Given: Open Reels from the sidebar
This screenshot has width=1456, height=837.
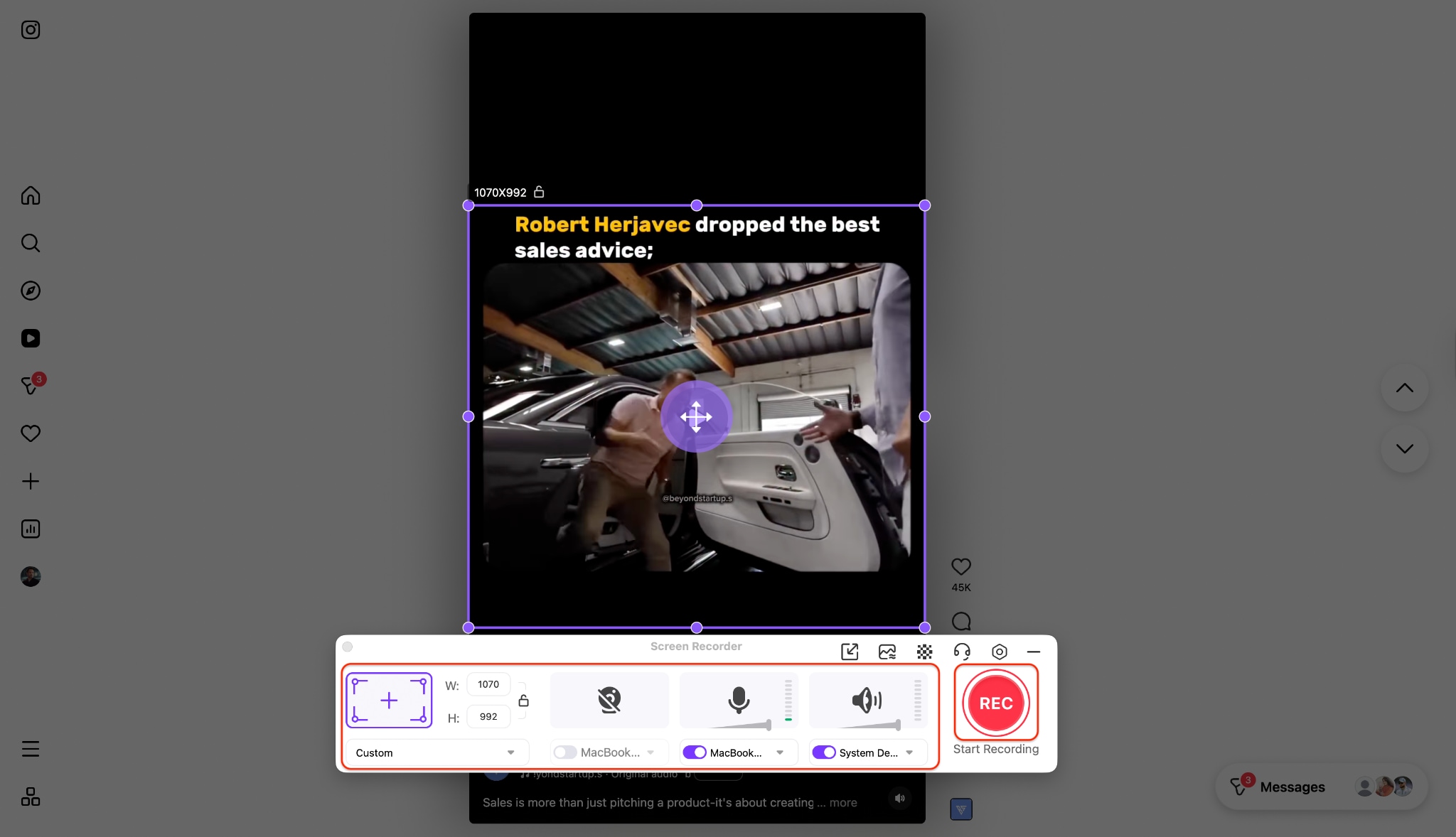Looking at the screenshot, I should click(31, 338).
